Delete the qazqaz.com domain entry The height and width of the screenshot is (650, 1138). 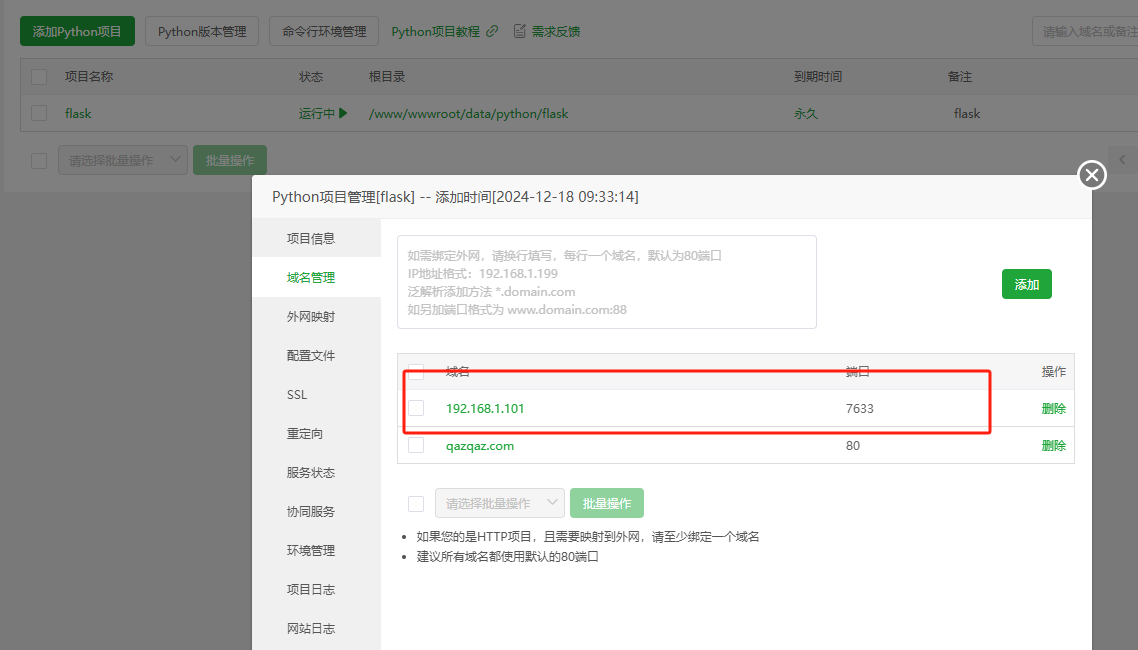click(x=1053, y=445)
